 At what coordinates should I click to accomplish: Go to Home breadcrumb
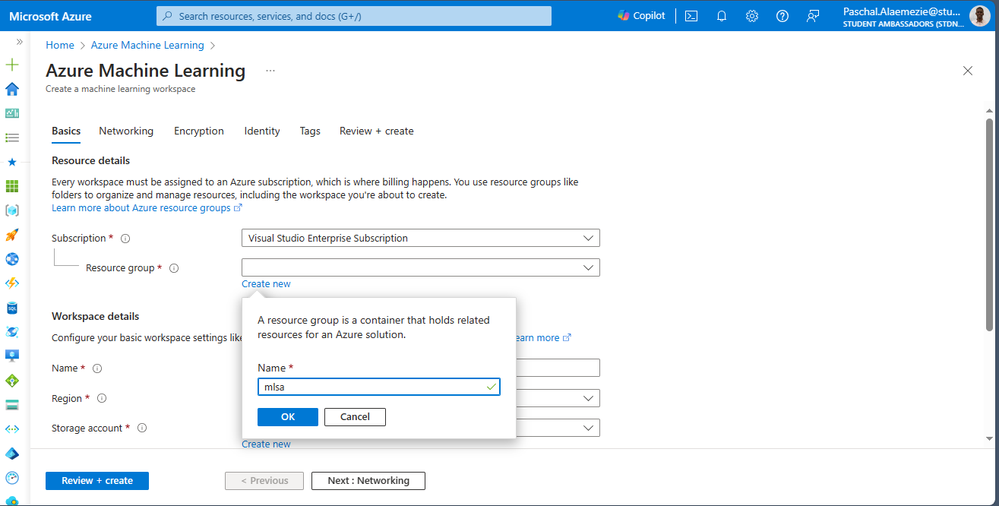point(60,45)
